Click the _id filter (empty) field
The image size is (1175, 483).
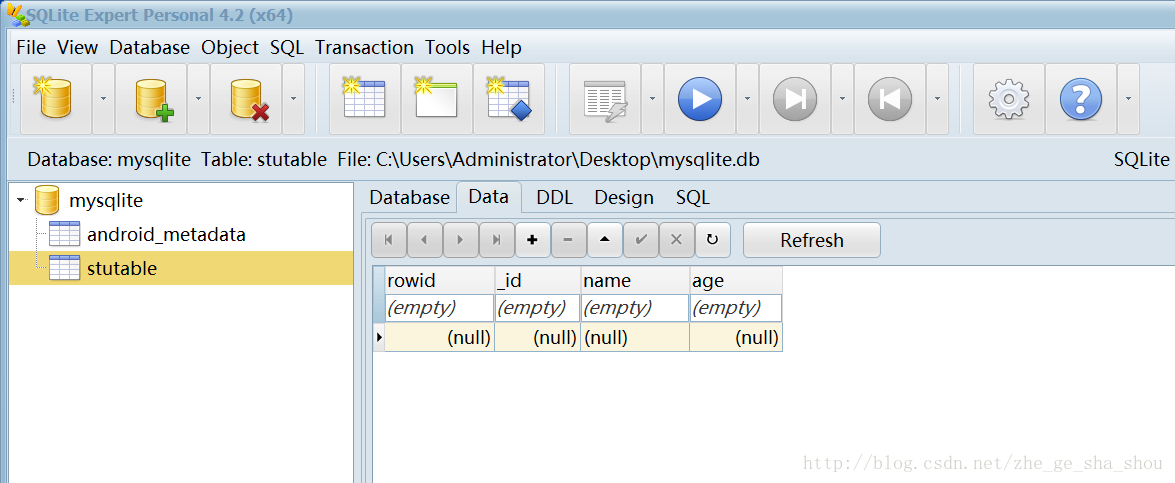click(x=537, y=308)
